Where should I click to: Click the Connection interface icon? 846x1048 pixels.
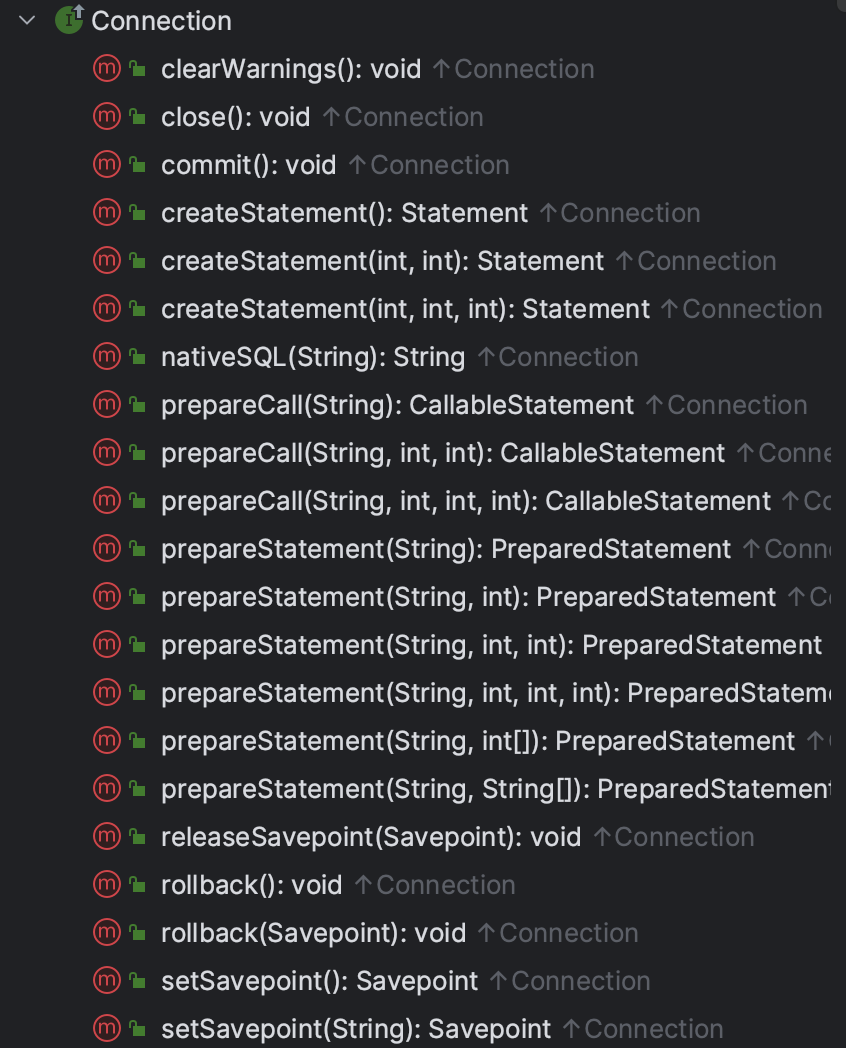pos(69,19)
